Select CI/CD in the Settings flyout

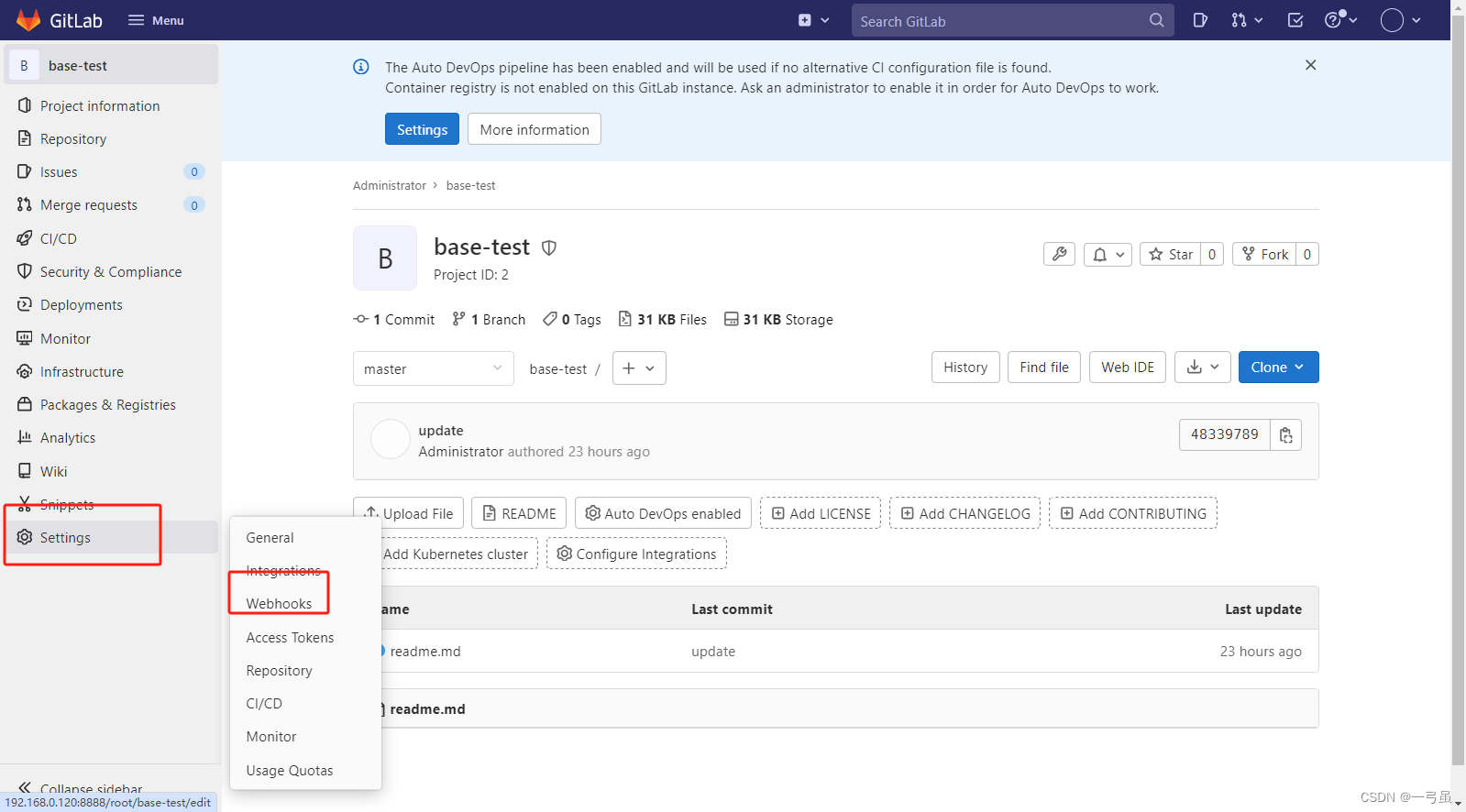264,703
